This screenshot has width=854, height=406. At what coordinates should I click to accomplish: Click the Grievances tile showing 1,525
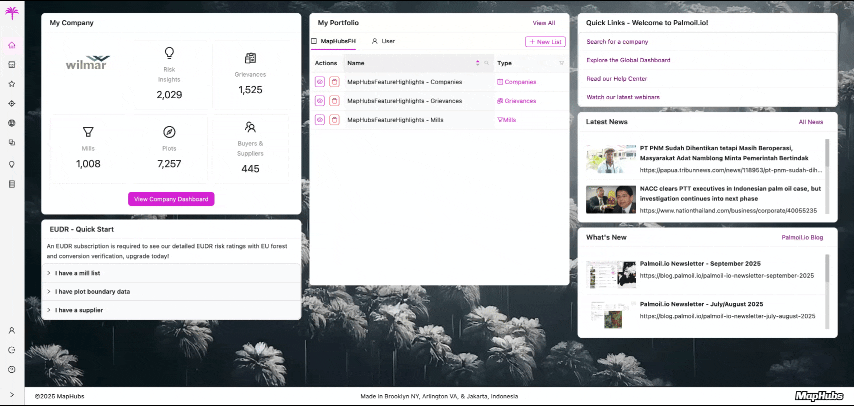point(251,74)
